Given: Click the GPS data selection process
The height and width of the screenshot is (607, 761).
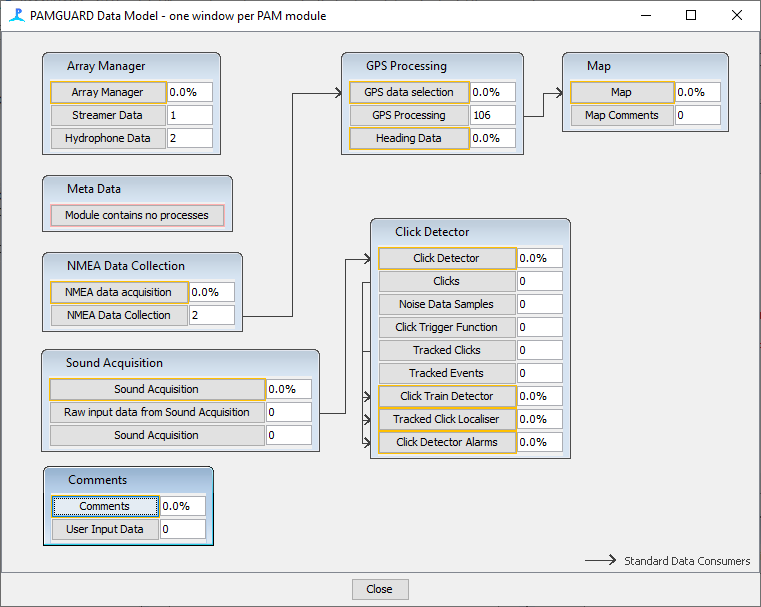Looking at the screenshot, I should (409, 92).
